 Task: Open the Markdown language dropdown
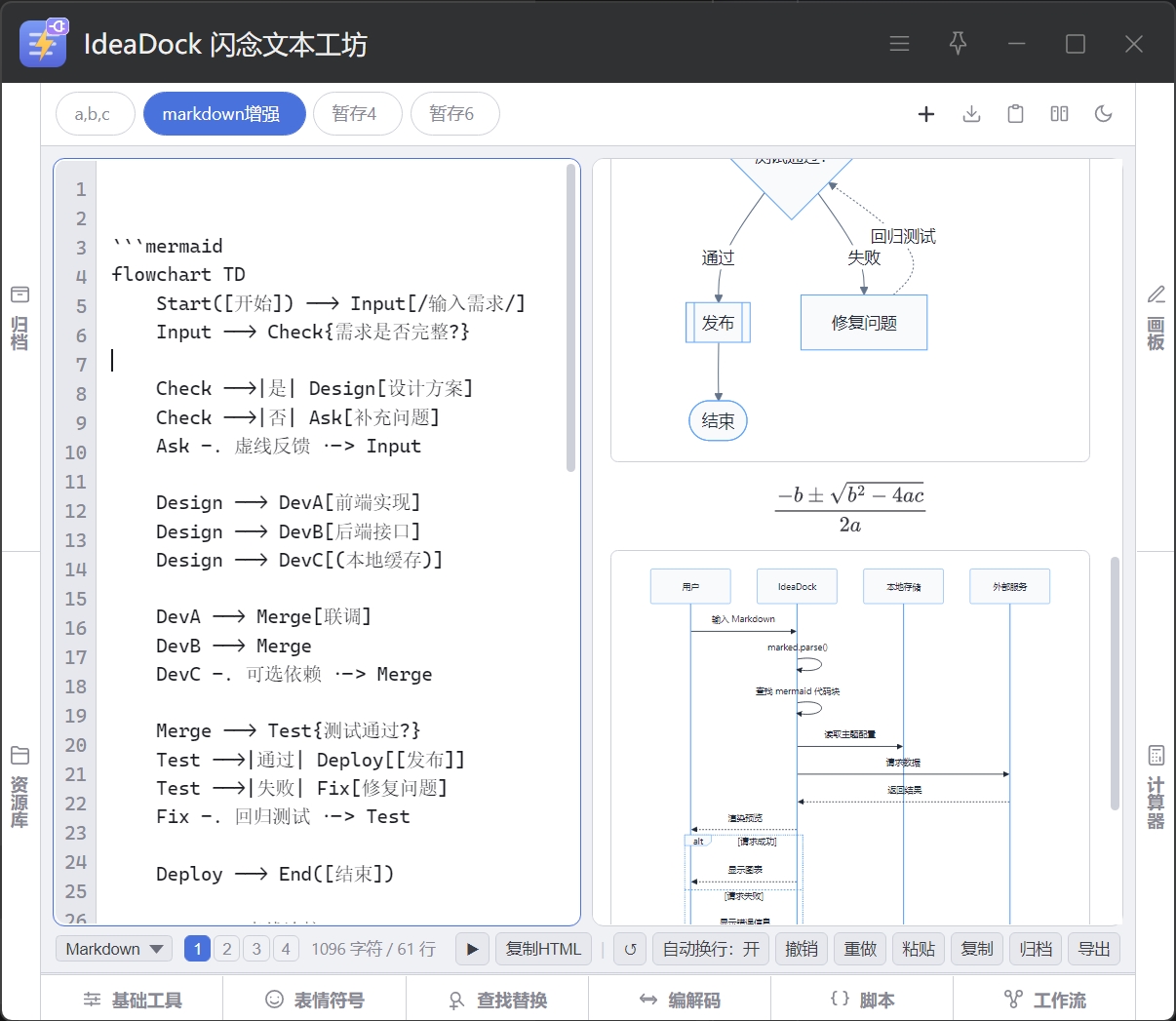pyautogui.click(x=114, y=949)
